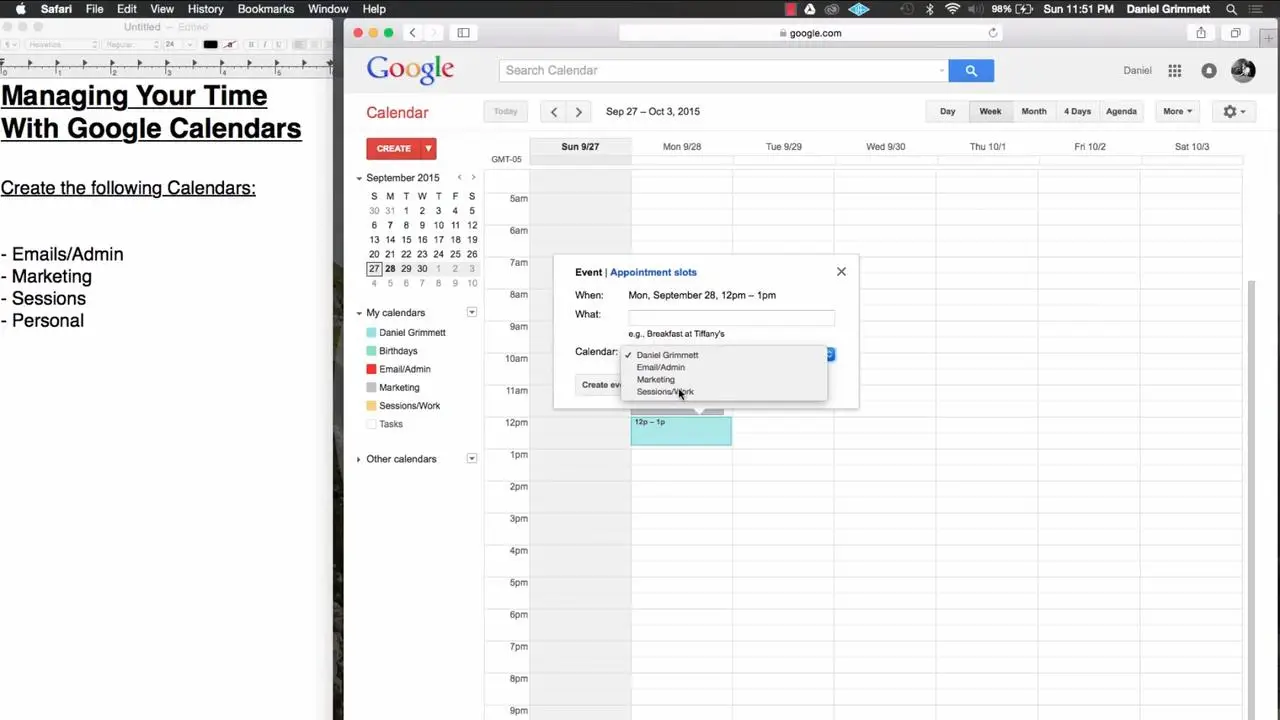
Task: Click the What event title field
Action: 731,316
